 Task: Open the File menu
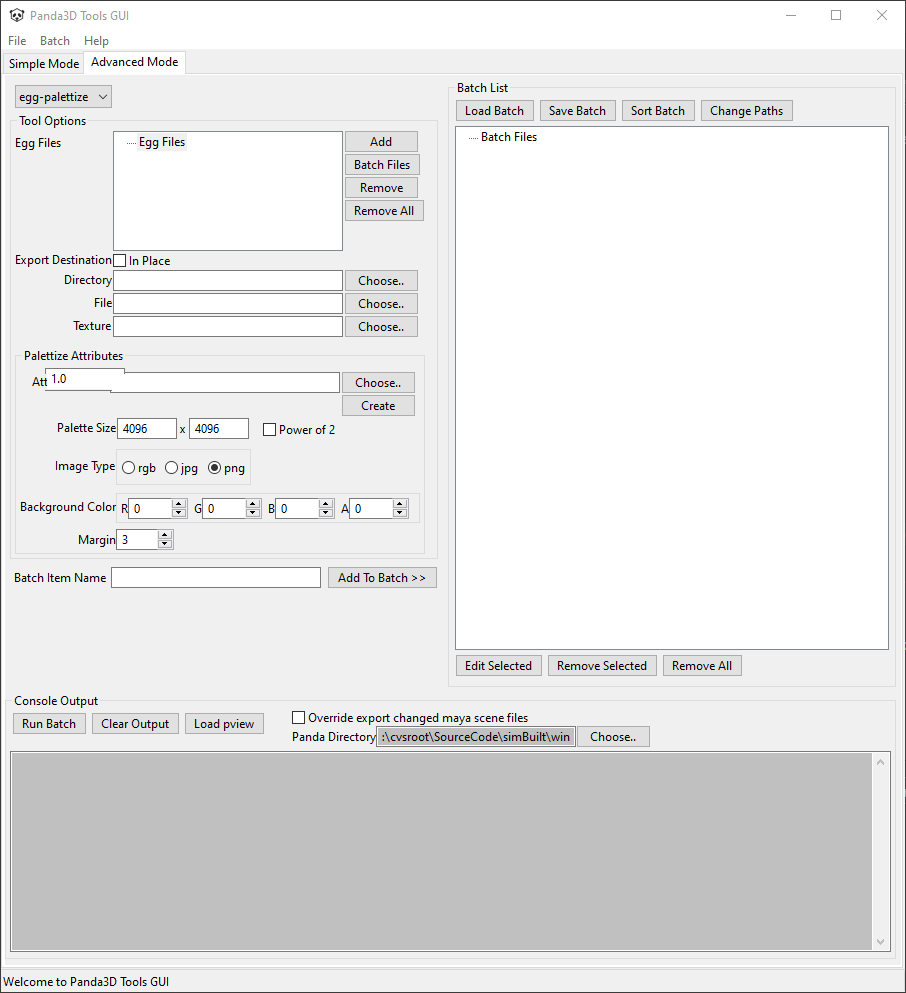tap(17, 41)
